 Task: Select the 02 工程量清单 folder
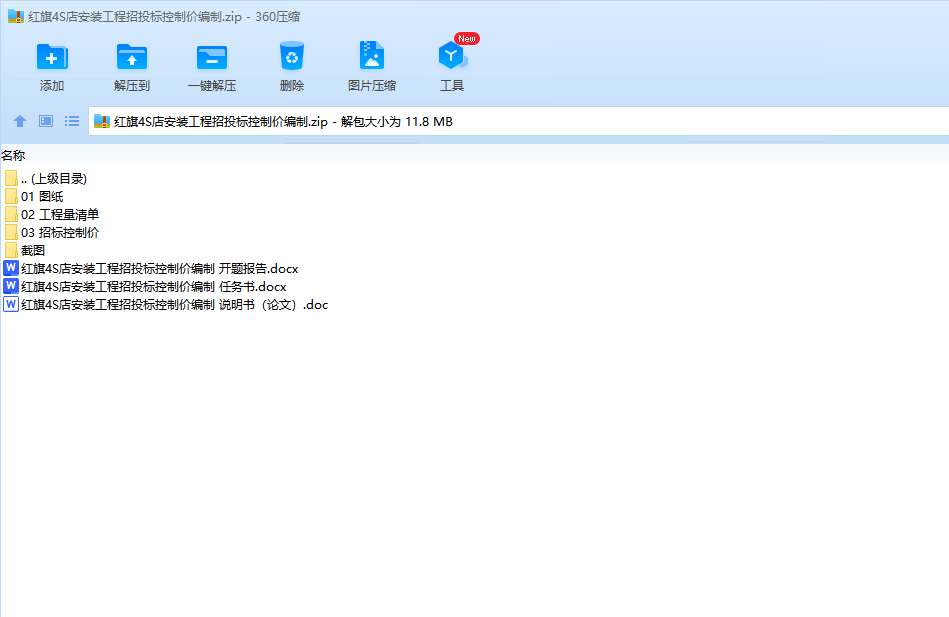pos(51,214)
